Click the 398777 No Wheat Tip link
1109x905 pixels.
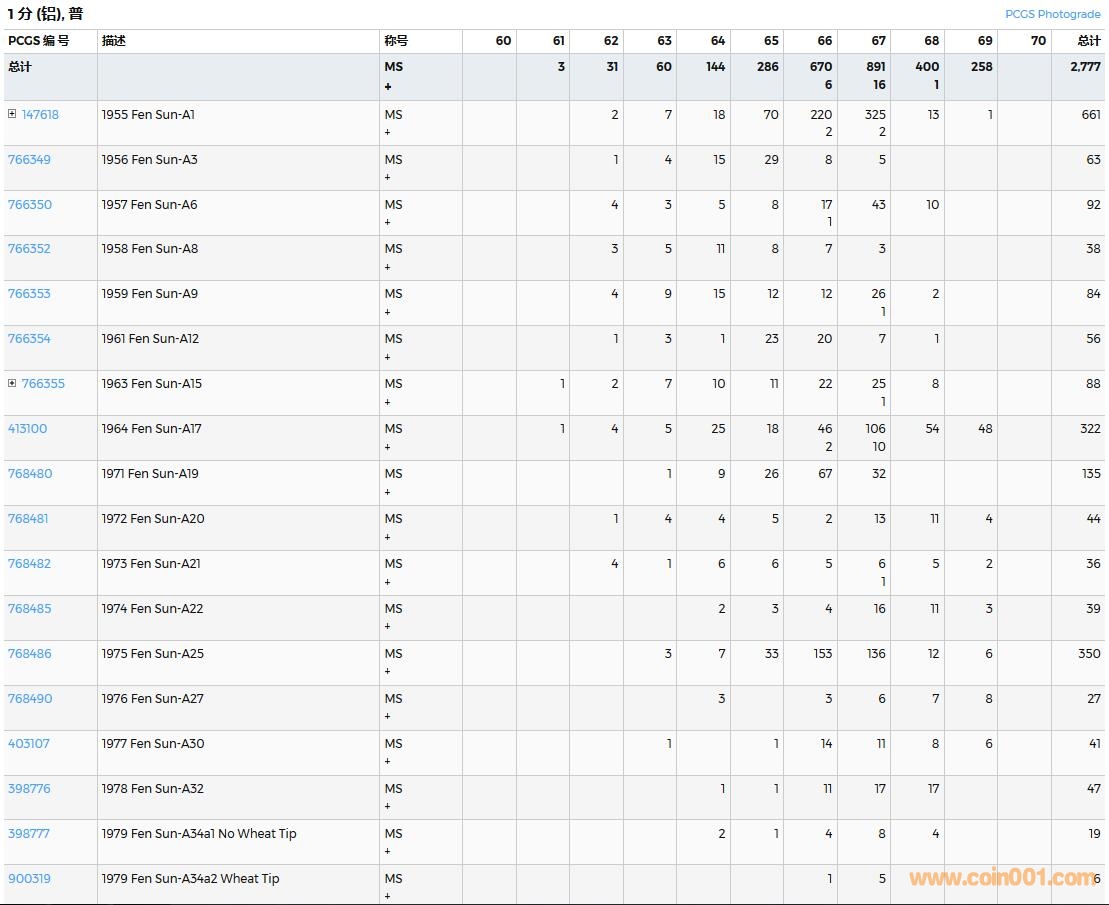28,834
